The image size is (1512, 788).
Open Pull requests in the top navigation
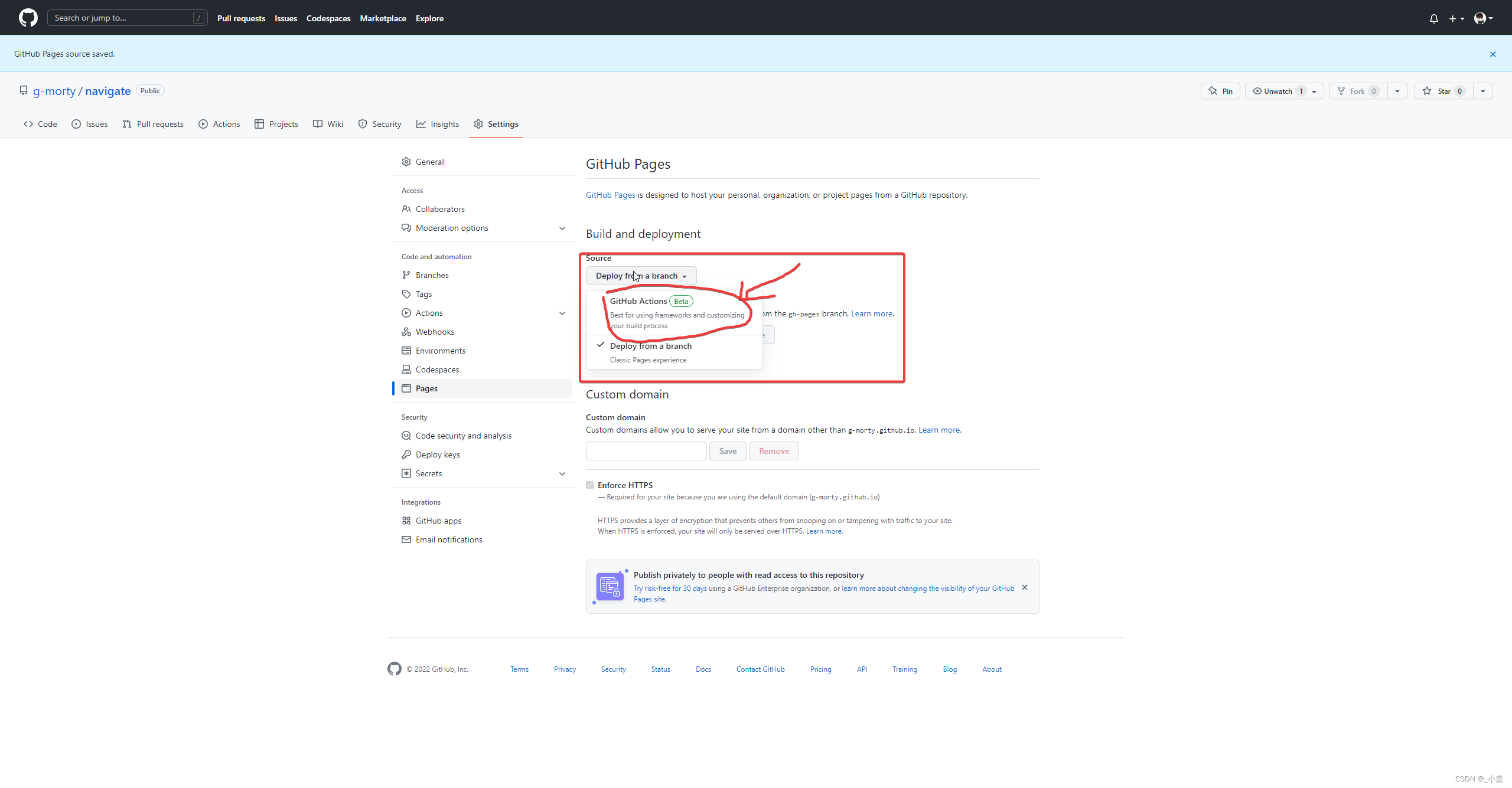pyautogui.click(x=241, y=18)
